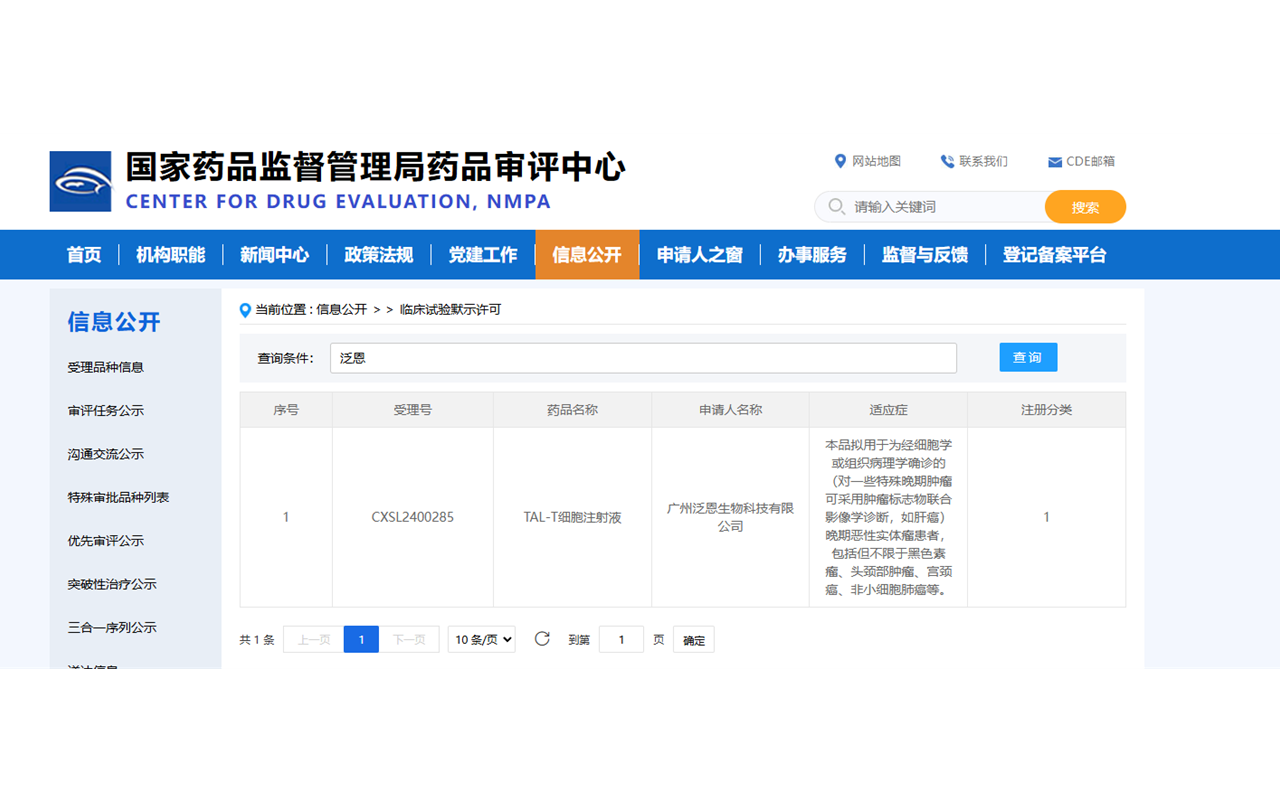Click the query condition field containing 泛恩
Screen dimensions: 1280x809
click(x=643, y=358)
